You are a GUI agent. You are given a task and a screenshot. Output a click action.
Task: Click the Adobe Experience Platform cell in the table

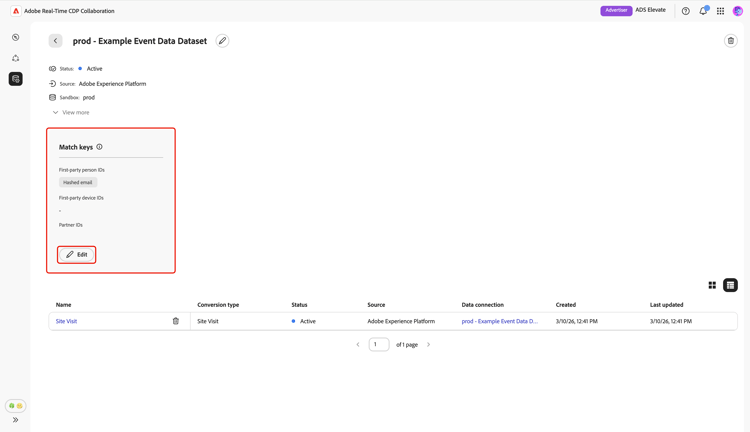[x=401, y=321]
